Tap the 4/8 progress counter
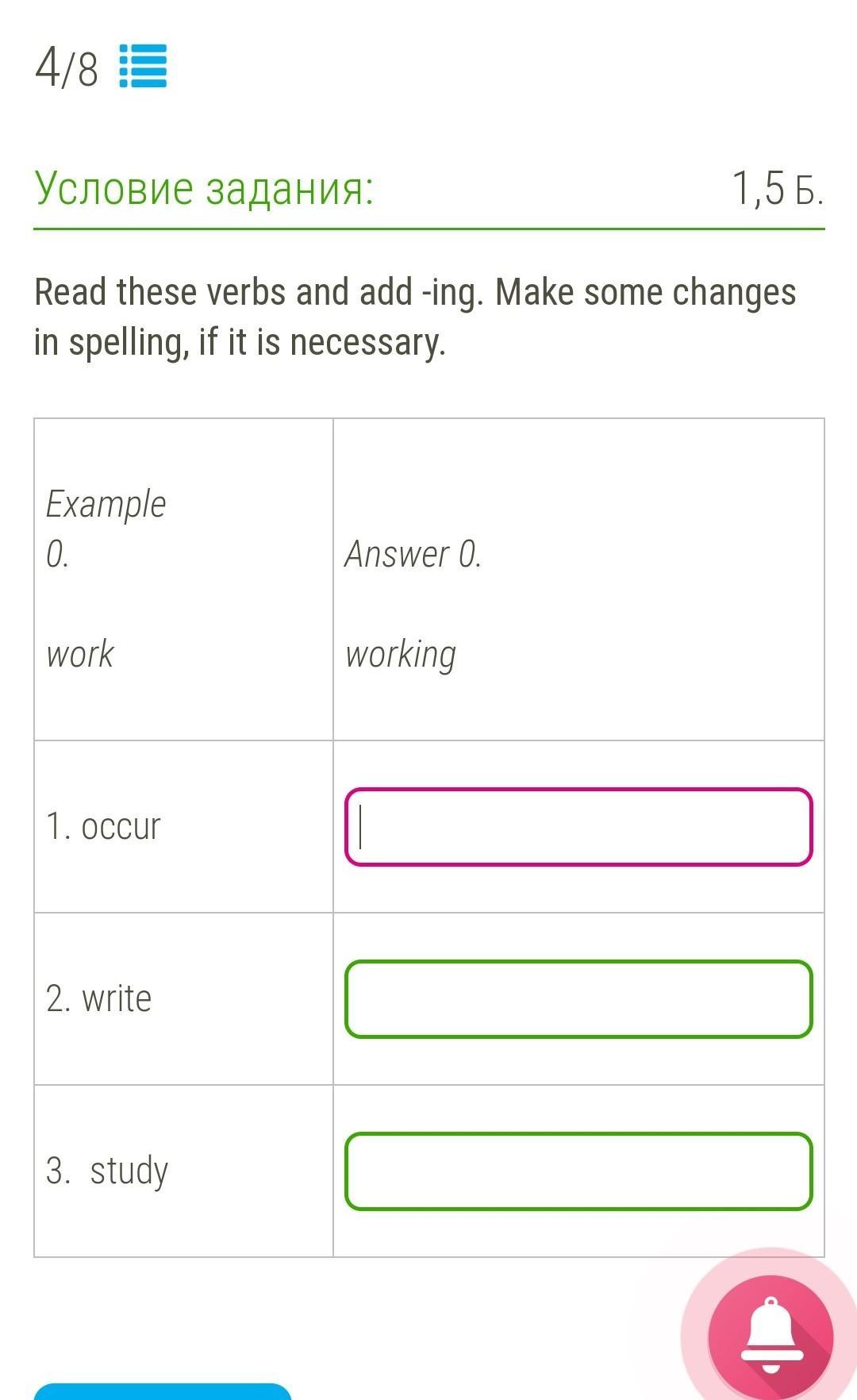This screenshot has width=857, height=1400. coord(67,68)
